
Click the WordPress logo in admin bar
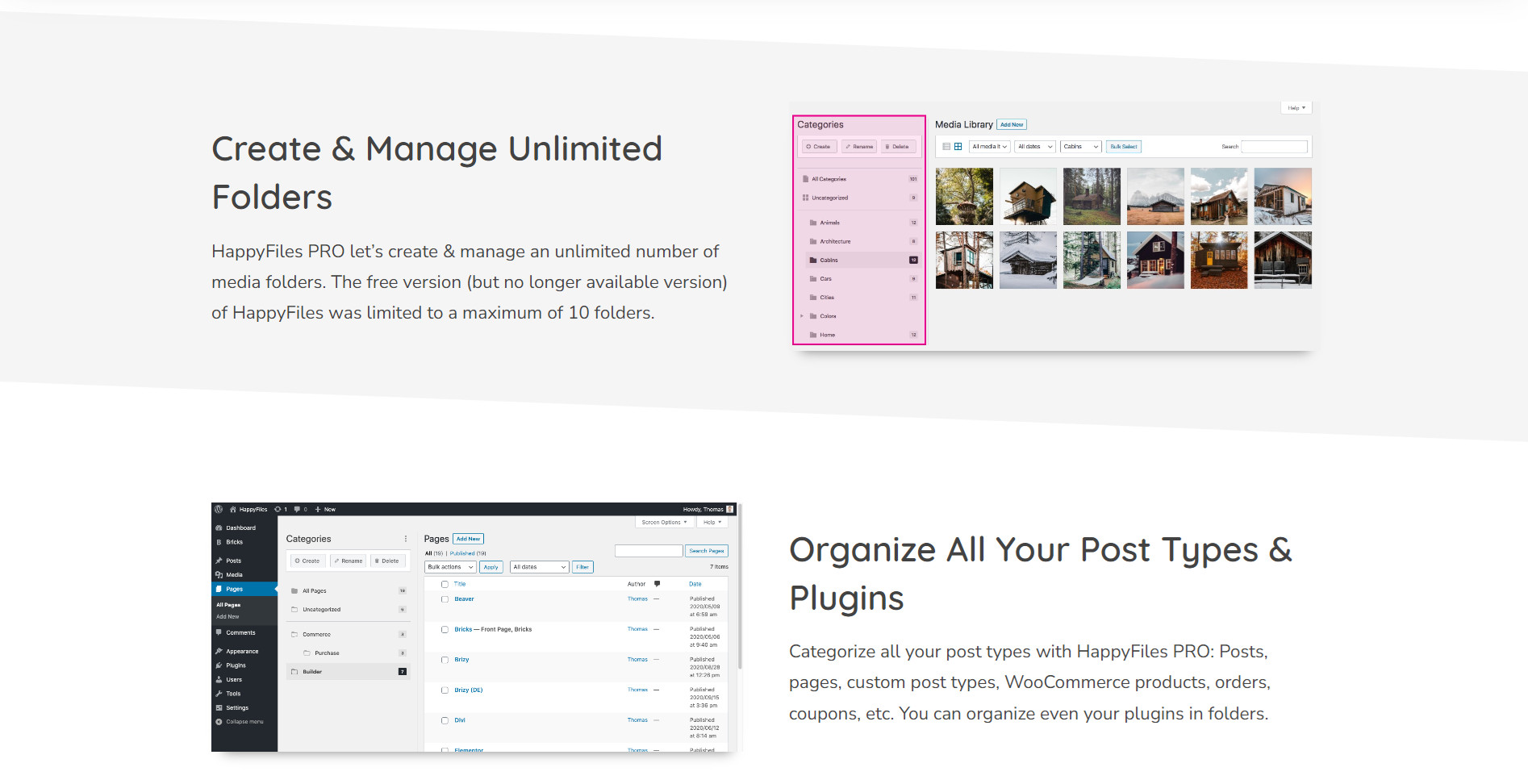click(219, 509)
